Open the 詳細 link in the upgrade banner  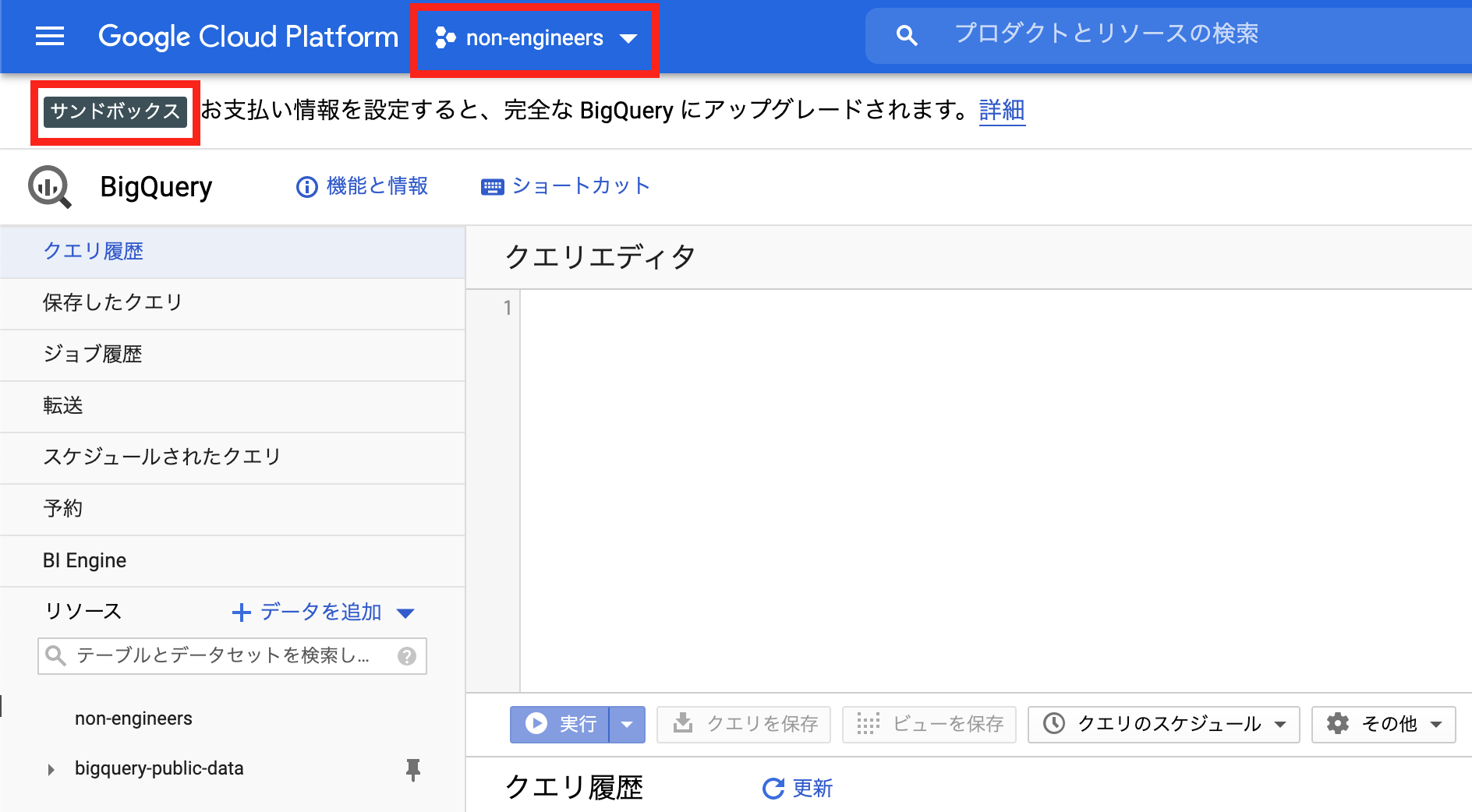pyautogui.click(x=1002, y=110)
